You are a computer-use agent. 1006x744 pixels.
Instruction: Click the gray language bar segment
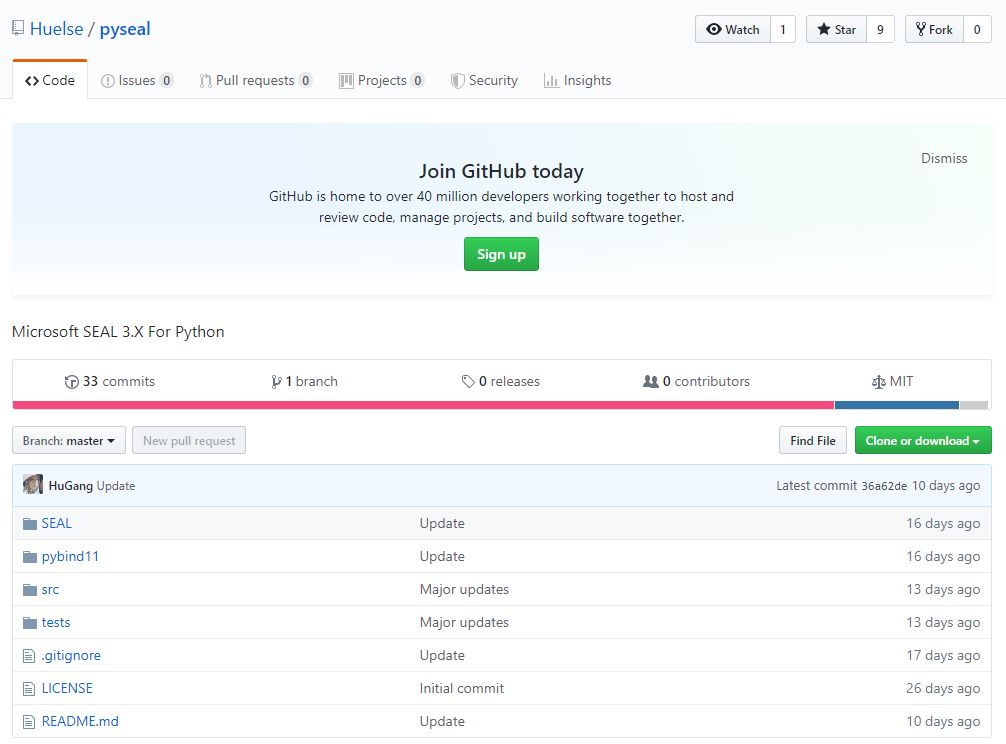tap(974, 405)
